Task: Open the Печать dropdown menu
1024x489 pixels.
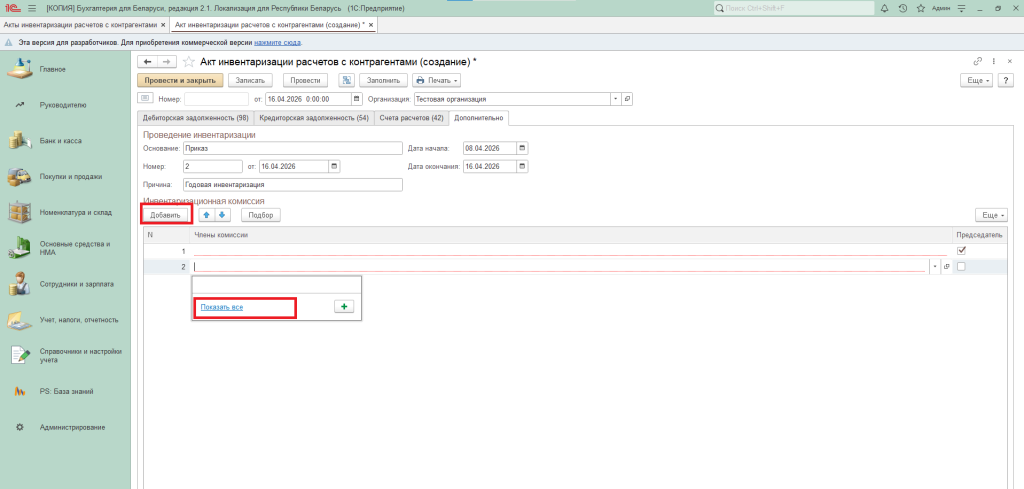Action: point(437,80)
